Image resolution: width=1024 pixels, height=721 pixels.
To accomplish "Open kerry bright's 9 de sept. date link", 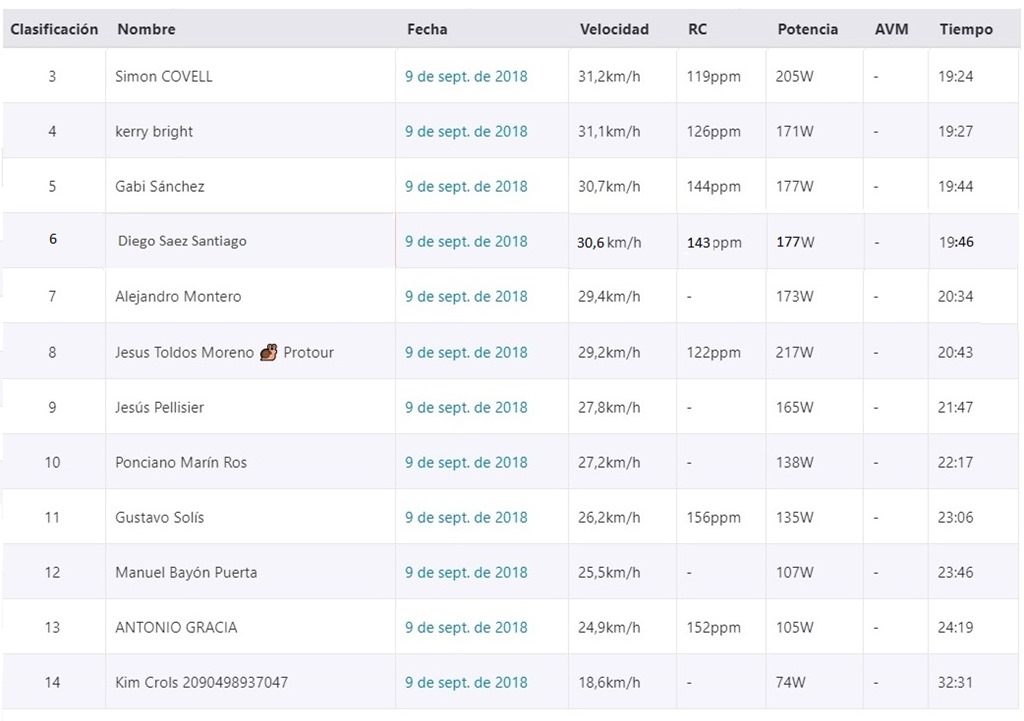I will (466, 131).
